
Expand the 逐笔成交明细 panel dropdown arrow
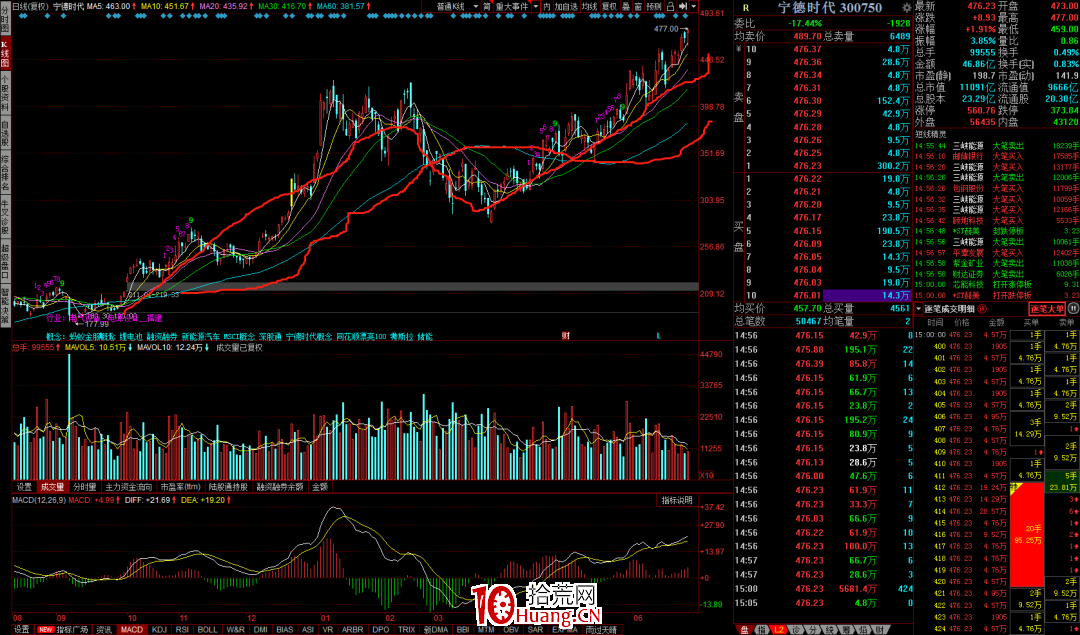point(919,309)
